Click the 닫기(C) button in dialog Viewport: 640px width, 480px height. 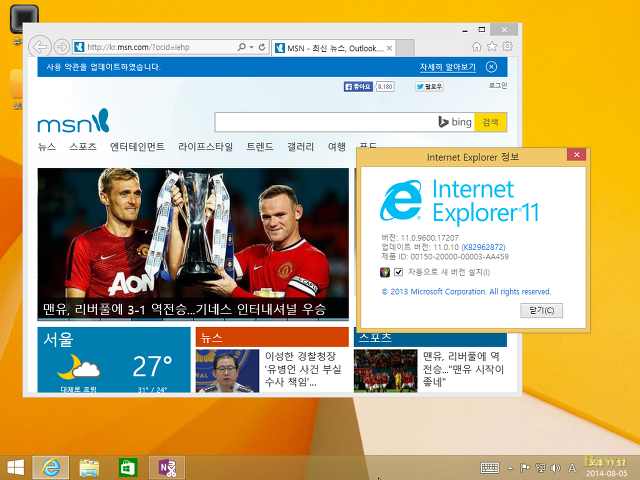541,310
